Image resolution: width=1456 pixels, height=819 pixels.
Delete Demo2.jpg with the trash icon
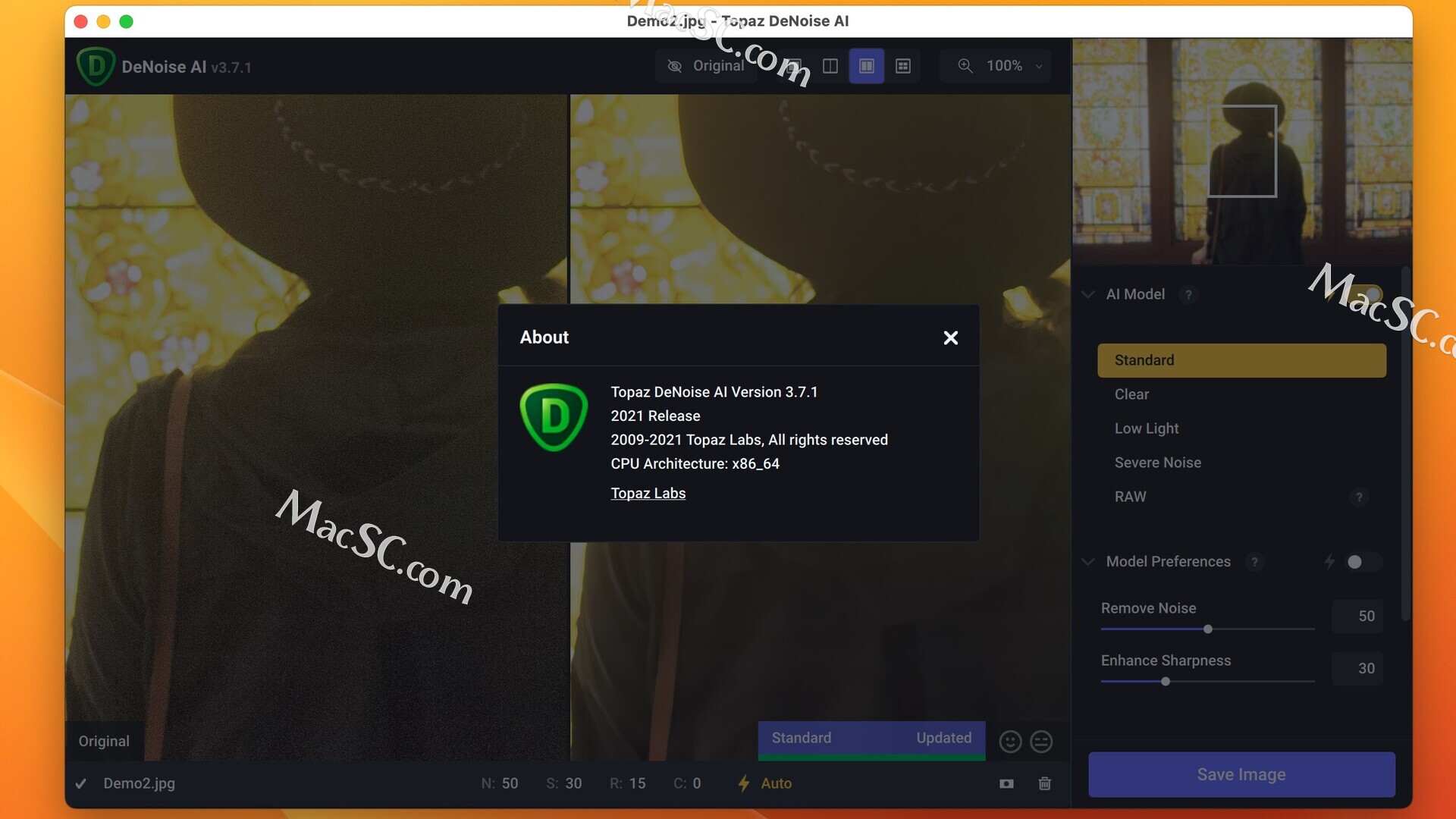(1044, 783)
